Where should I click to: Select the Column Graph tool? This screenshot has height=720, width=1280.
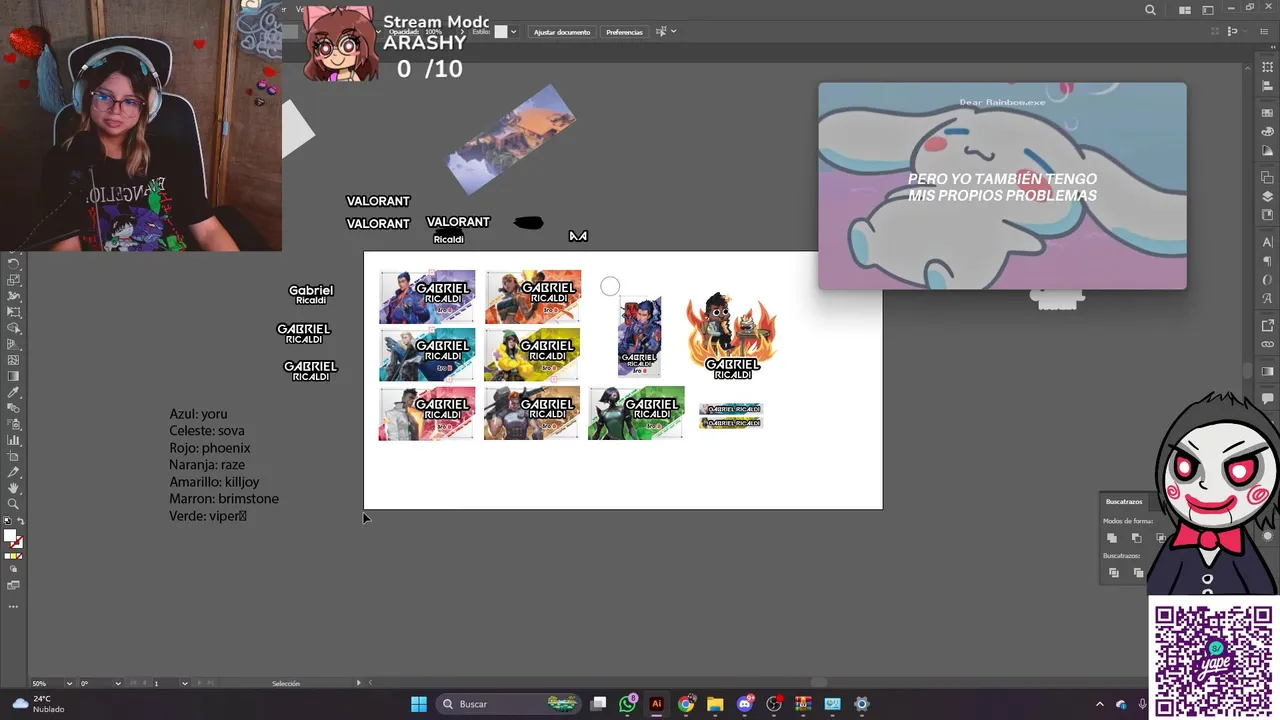pos(14,440)
